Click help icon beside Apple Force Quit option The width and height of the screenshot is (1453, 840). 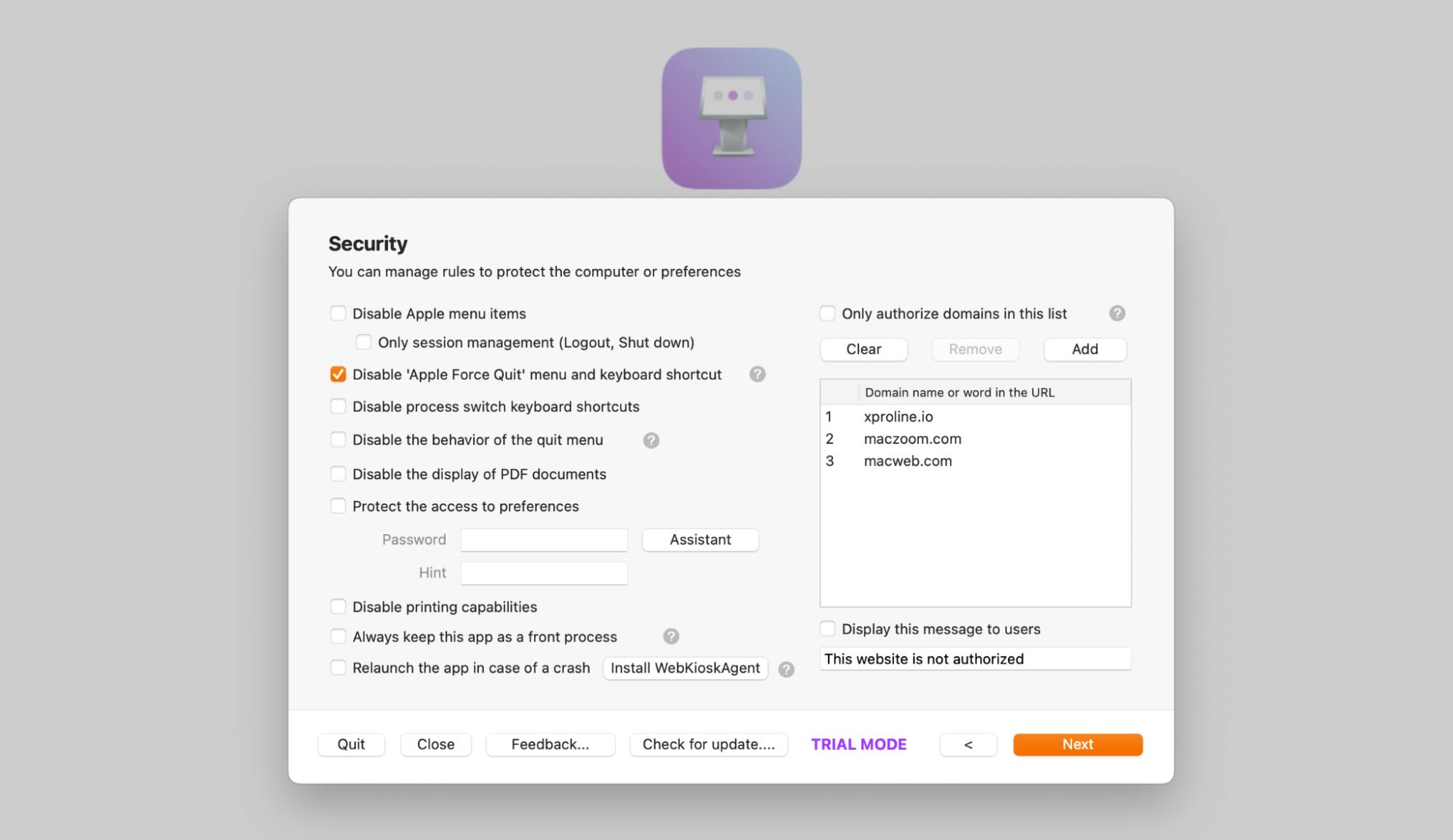click(x=757, y=374)
